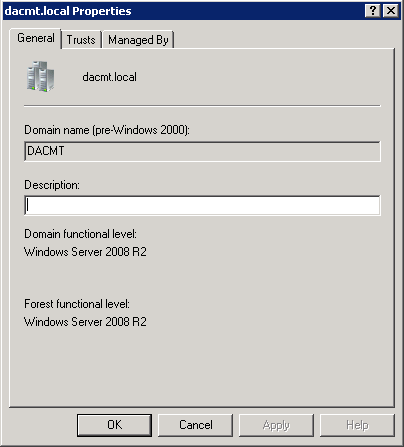The image size is (404, 447).
Task: Click the question mark help icon
Action: (373, 11)
